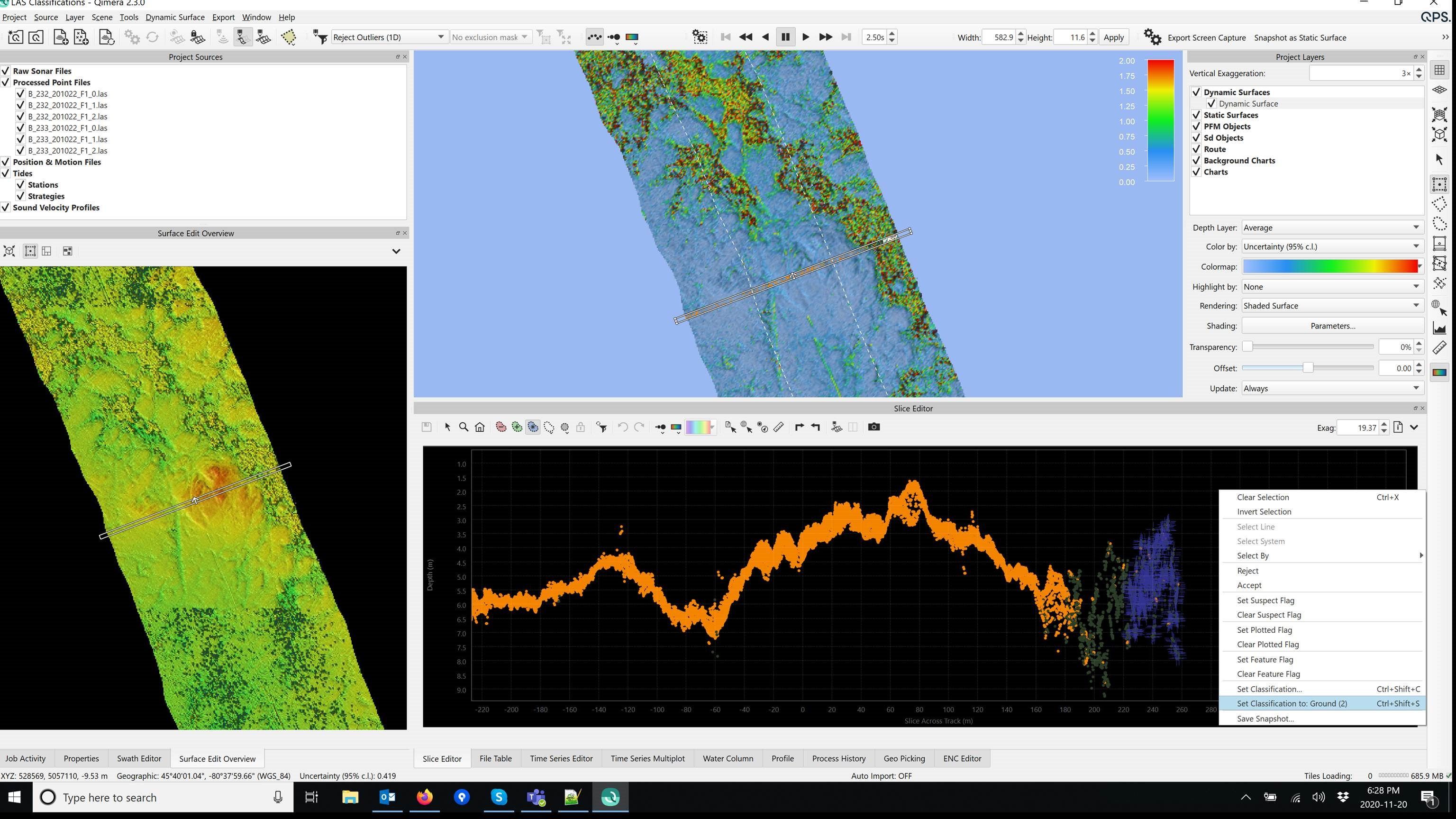
Task: Click the camera snapshot icon in Slice Editor
Action: click(873, 427)
